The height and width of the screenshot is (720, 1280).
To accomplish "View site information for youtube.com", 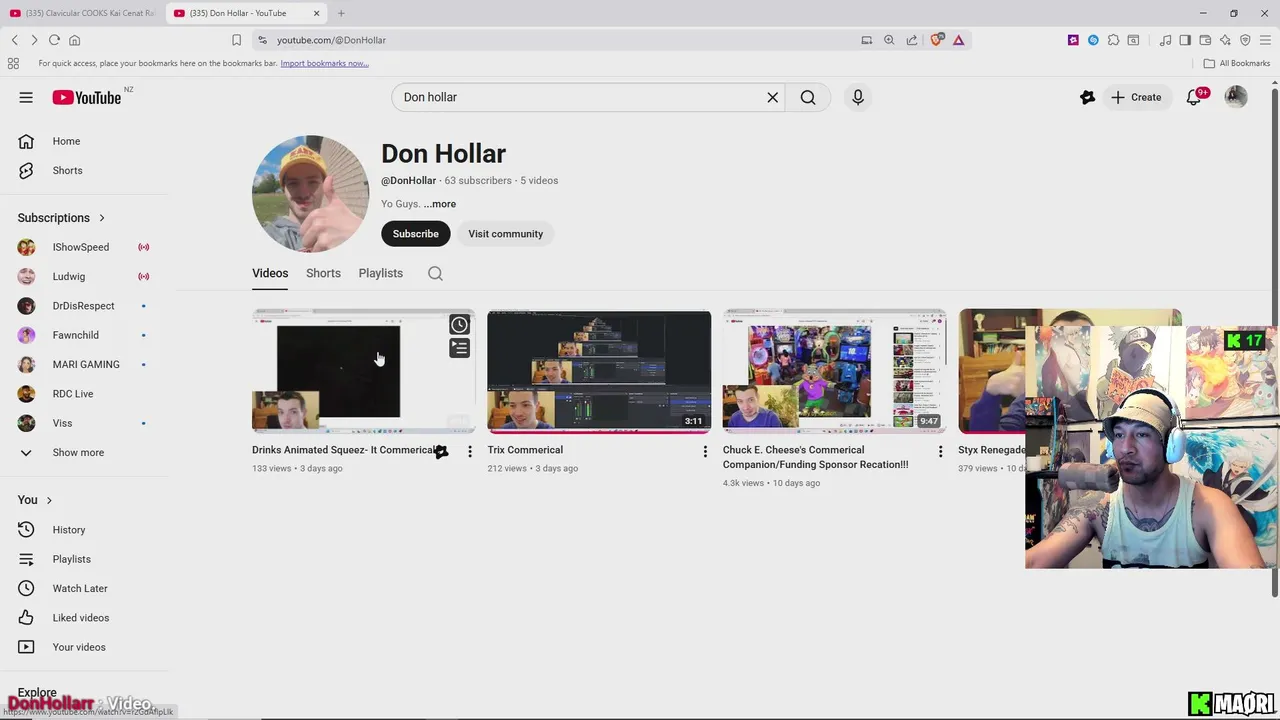I will click(262, 40).
